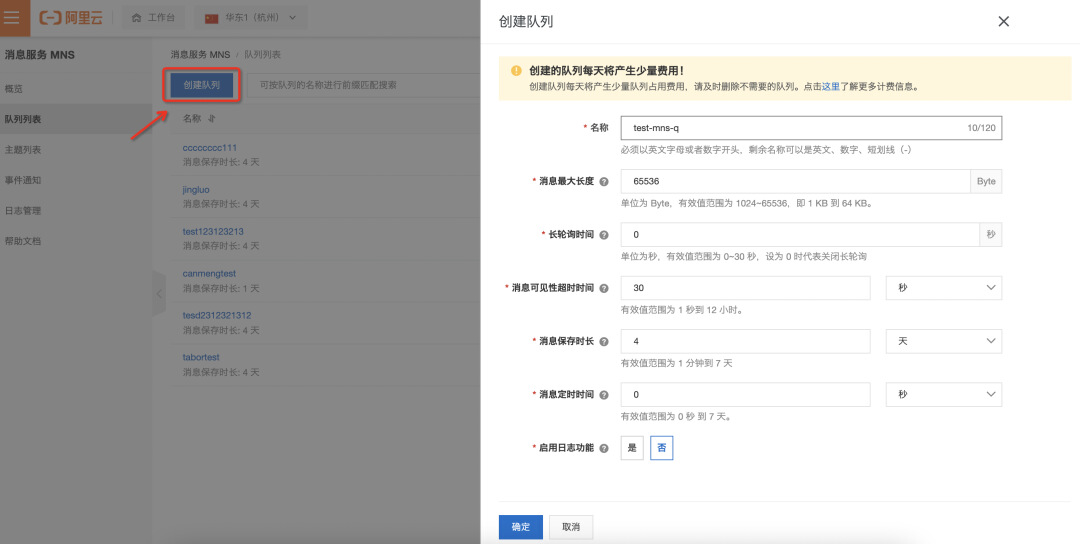
Task: Click the 消息服务 MNS sidebar title
Action: tap(39, 55)
